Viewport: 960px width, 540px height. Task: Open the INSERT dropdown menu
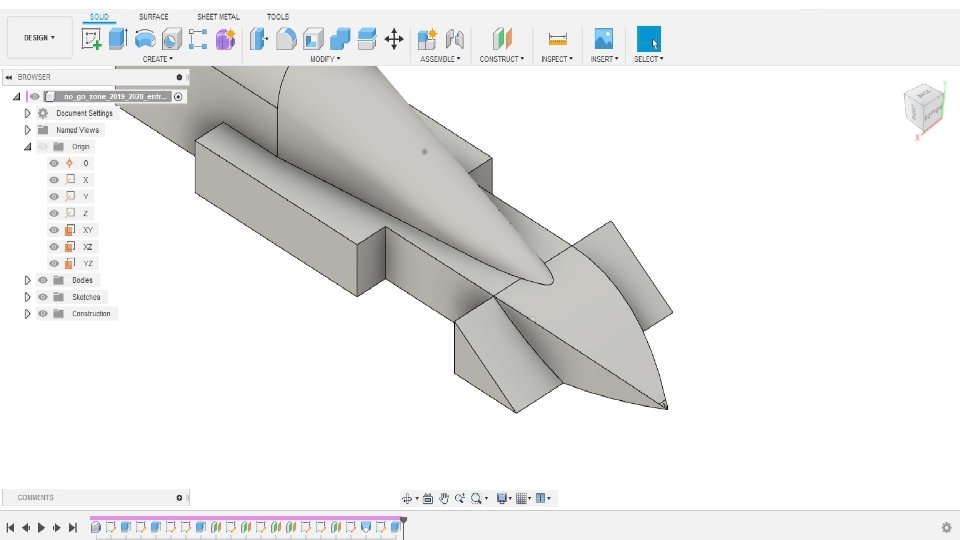click(604, 59)
